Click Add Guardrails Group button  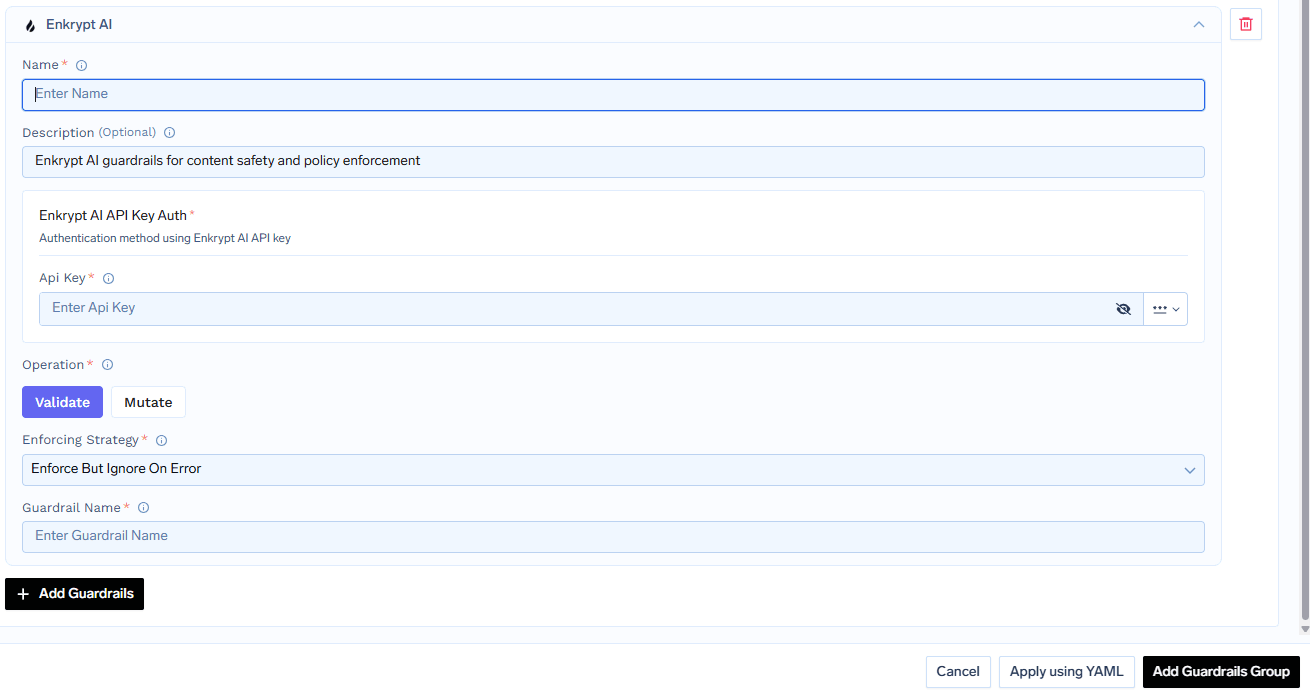pos(1221,672)
